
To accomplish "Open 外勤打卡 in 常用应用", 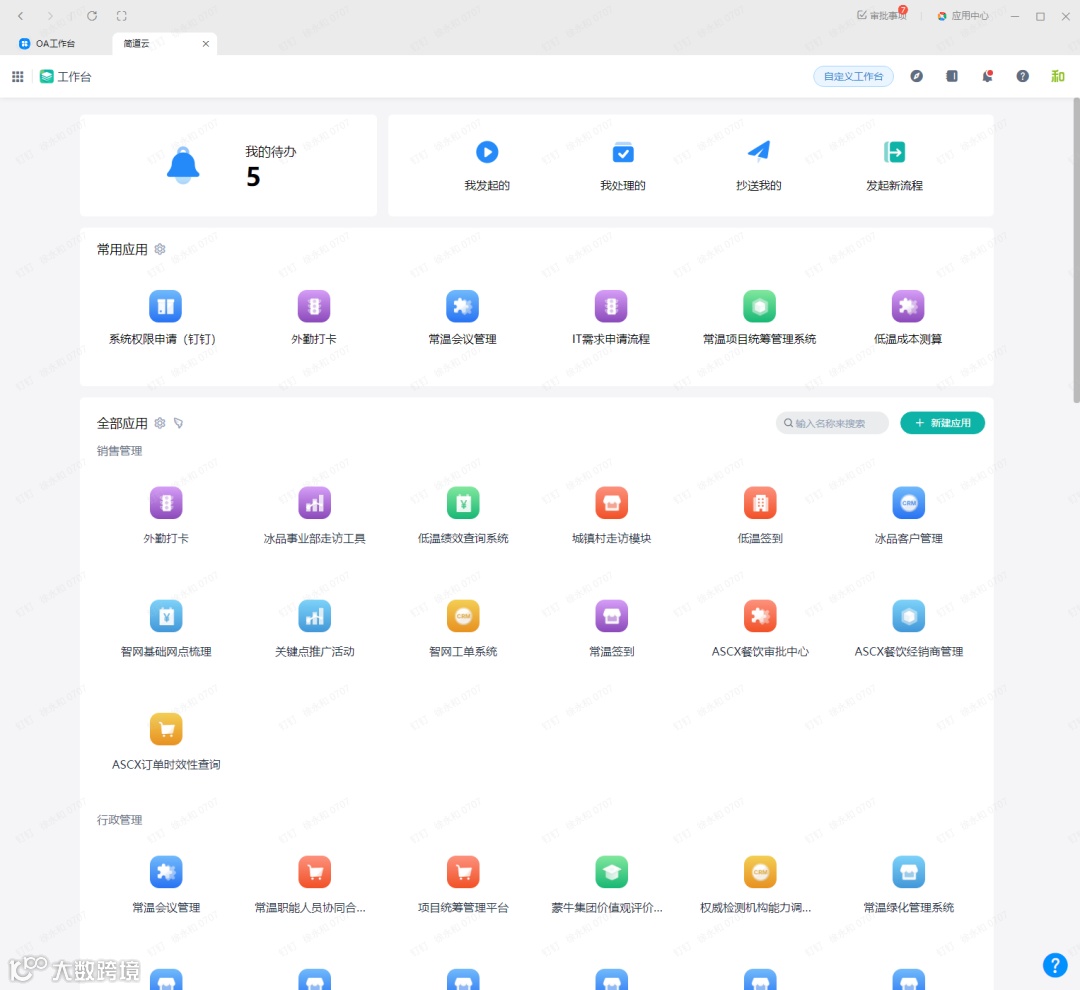I will click(x=314, y=306).
